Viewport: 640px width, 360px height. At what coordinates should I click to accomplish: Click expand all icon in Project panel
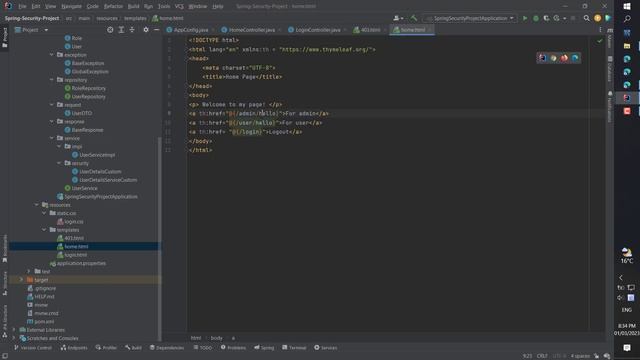point(121,30)
